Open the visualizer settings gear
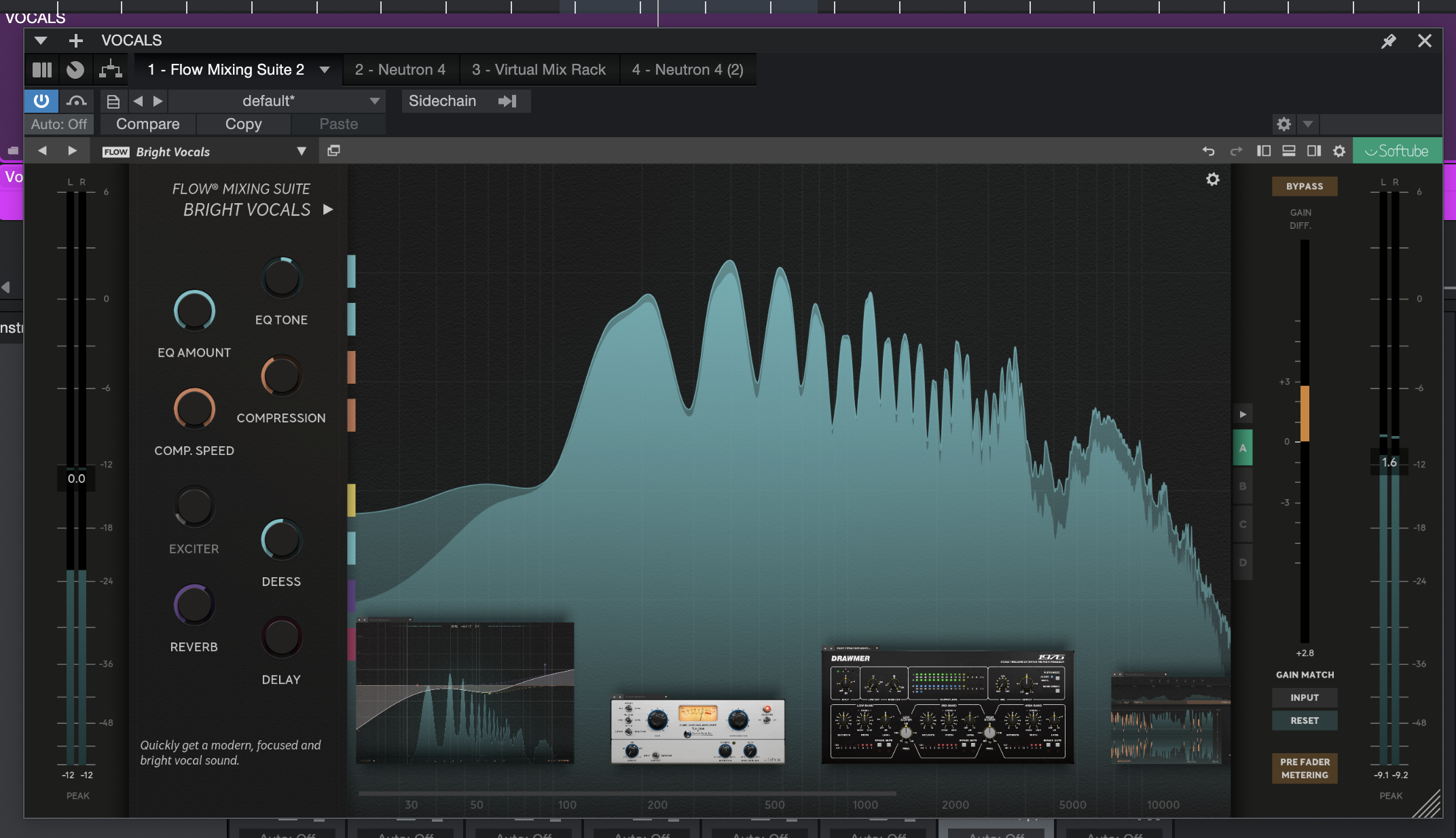The width and height of the screenshot is (1456, 838). point(1212,179)
